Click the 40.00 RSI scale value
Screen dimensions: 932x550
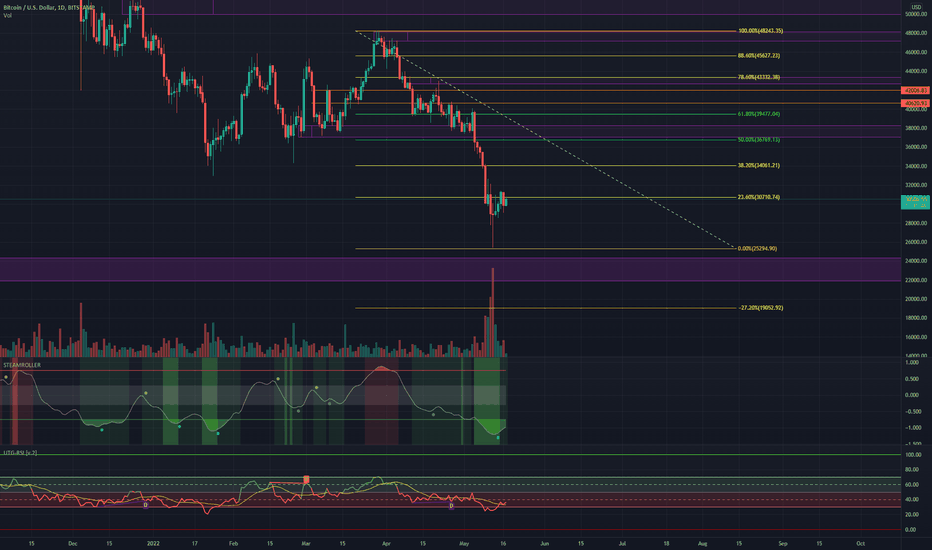coord(912,499)
